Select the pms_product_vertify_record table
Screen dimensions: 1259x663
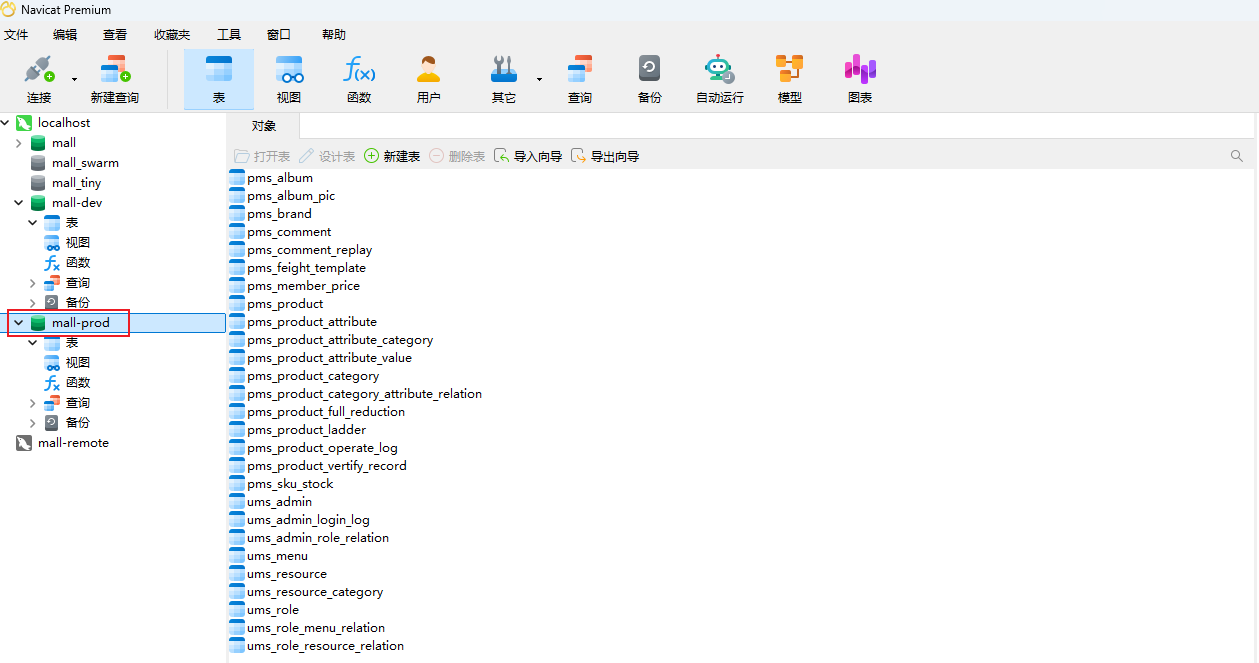326,466
